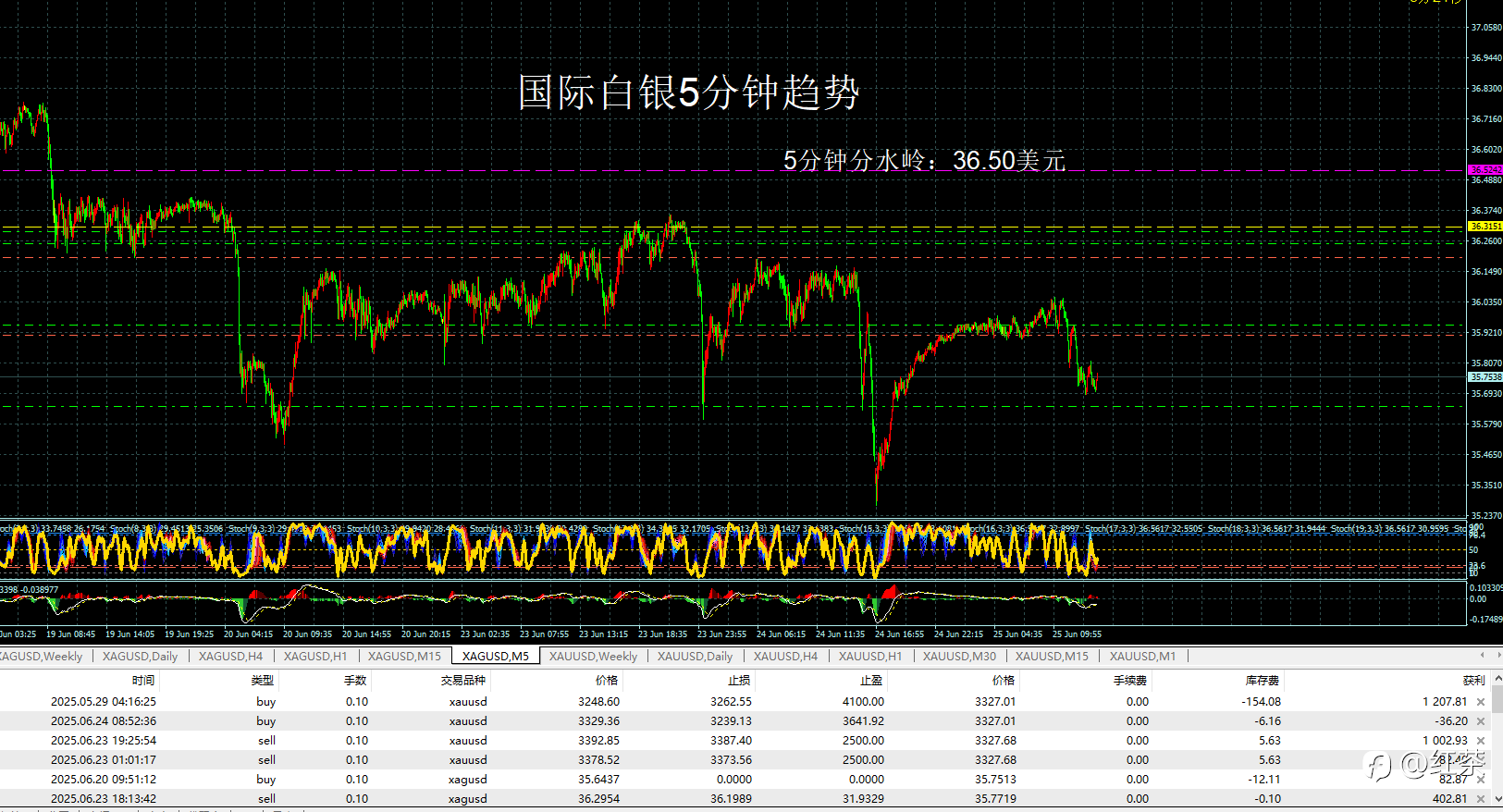The image size is (1503, 812).
Task: Select the active XAGUSD,M5 chart tab
Action: pos(496,656)
